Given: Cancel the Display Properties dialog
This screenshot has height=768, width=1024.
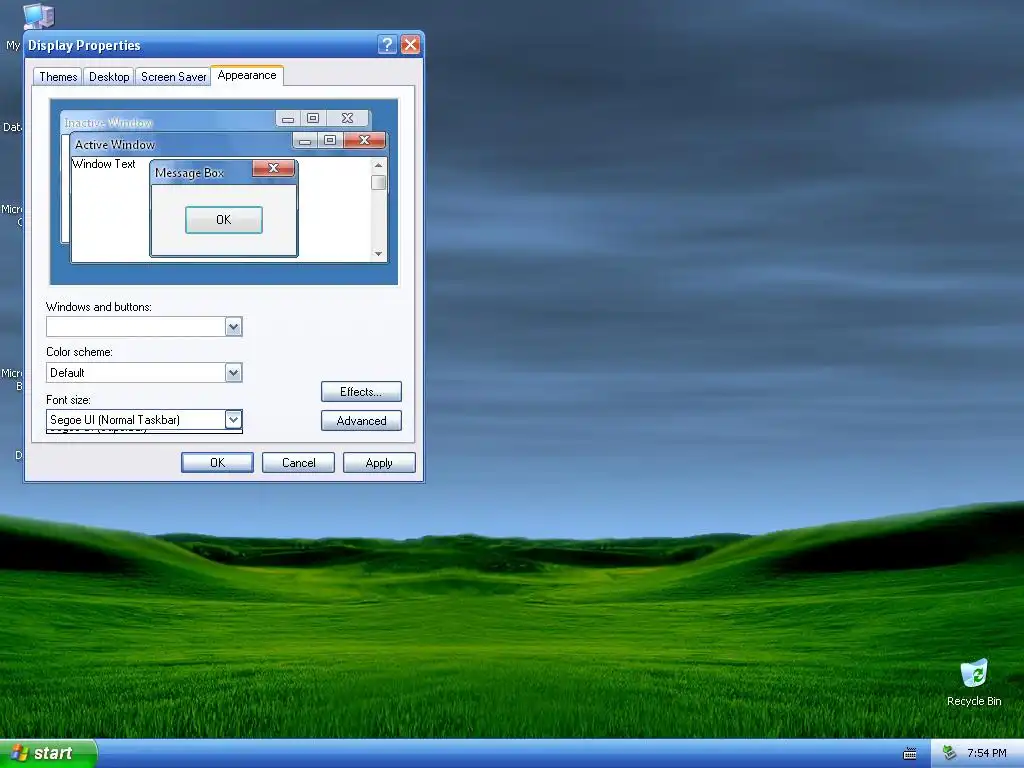Looking at the screenshot, I should point(298,462).
